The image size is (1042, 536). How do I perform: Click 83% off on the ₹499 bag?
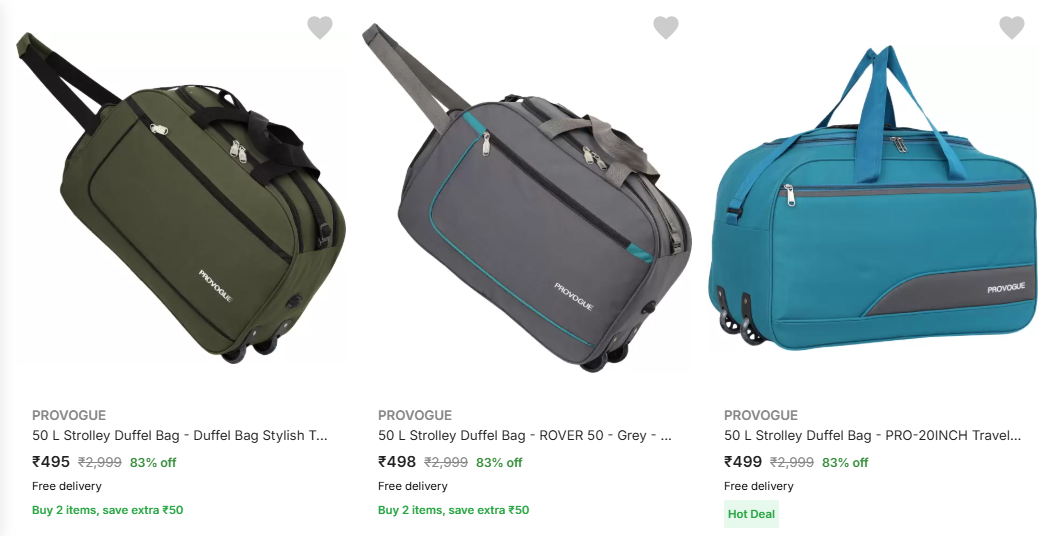845,462
